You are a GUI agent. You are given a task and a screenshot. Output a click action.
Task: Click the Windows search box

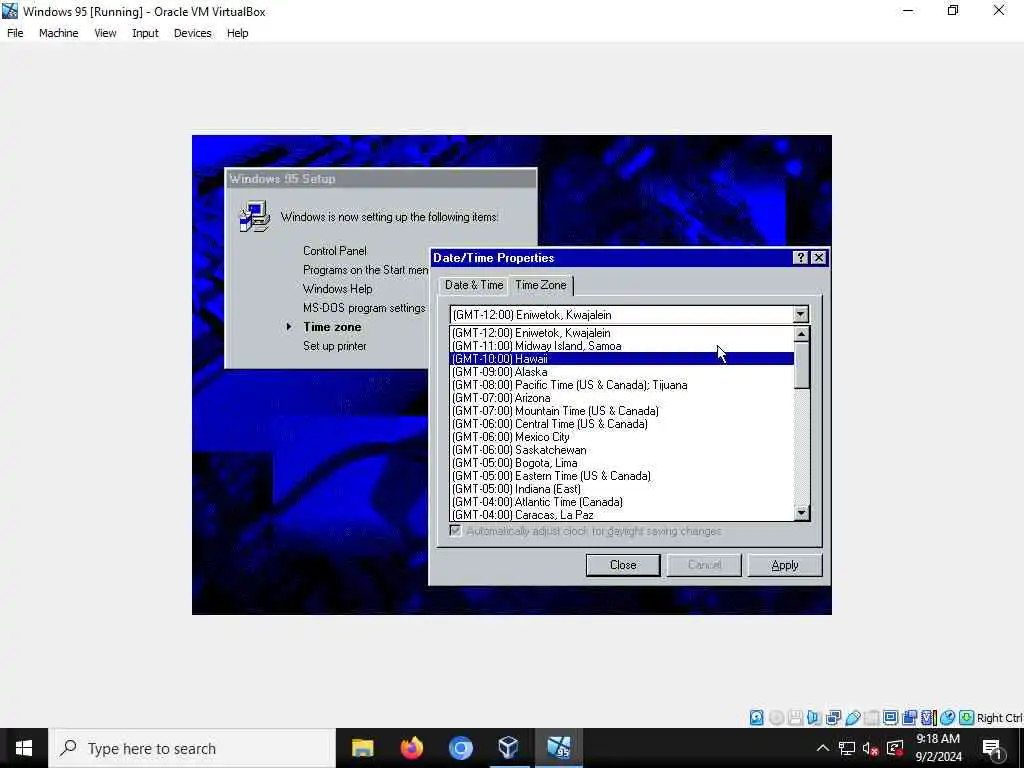[x=193, y=748]
